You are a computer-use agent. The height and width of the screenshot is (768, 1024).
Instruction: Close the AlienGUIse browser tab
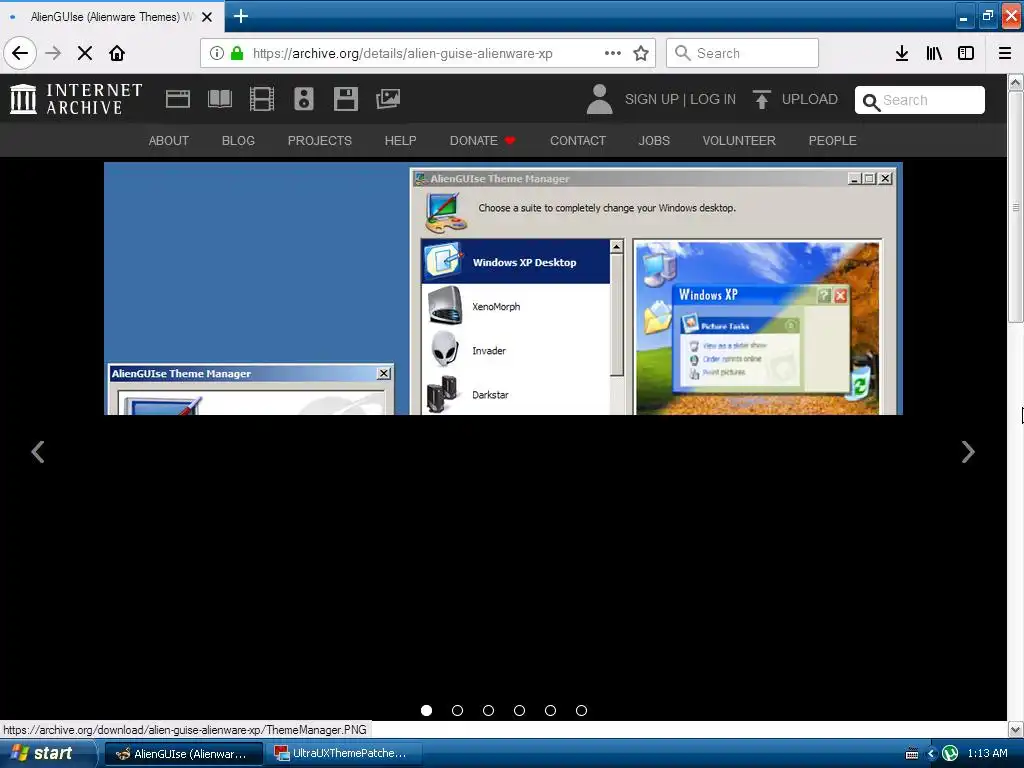tap(207, 17)
